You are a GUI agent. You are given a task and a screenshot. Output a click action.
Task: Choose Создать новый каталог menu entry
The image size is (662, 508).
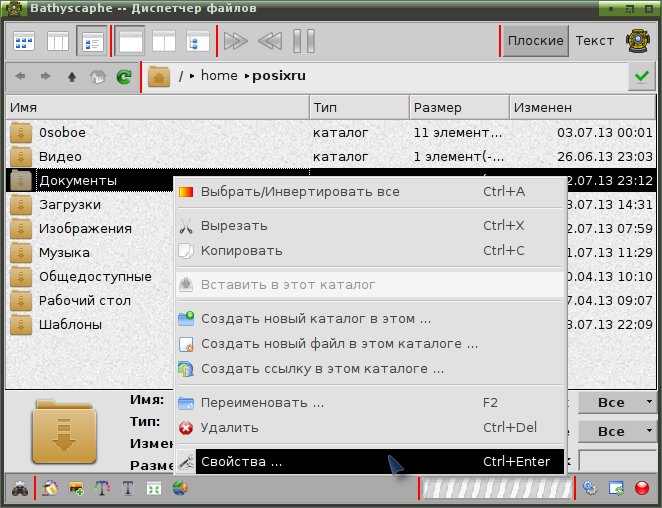point(370,318)
